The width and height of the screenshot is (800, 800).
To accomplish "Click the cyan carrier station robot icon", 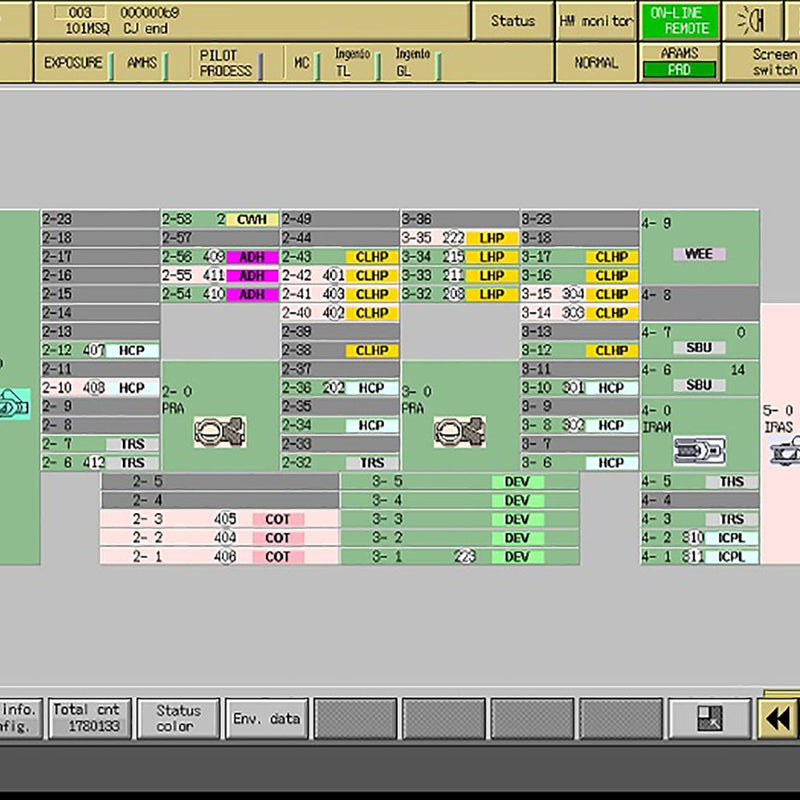I will (14, 405).
